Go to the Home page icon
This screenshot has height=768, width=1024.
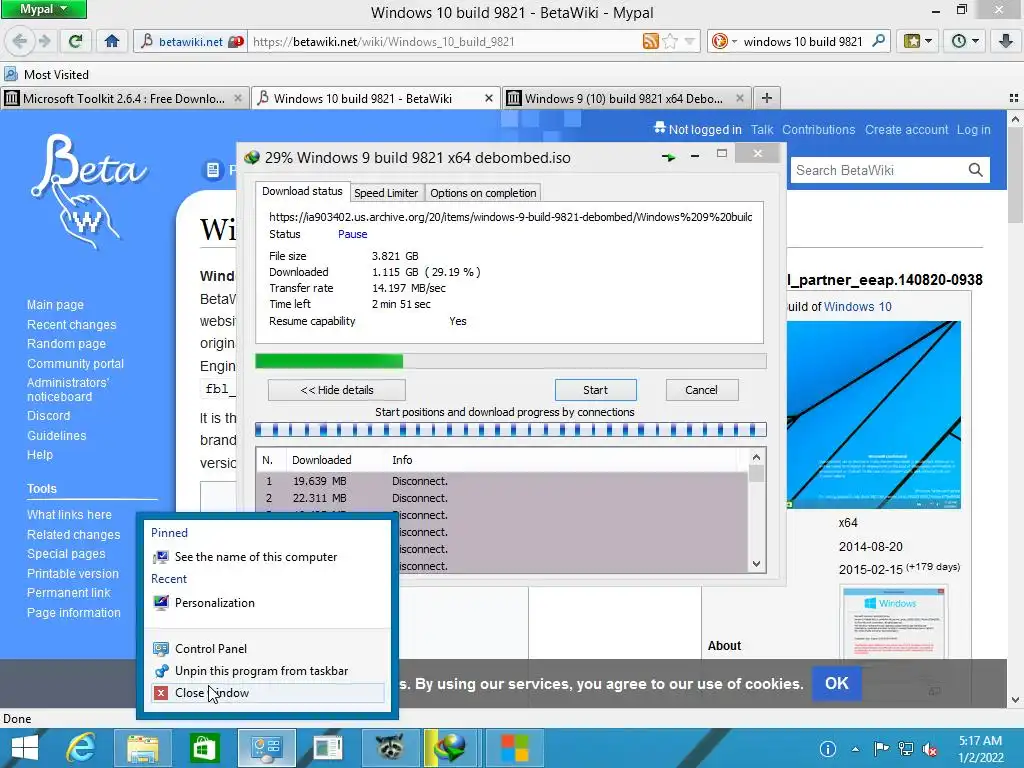pyautogui.click(x=112, y=41)
